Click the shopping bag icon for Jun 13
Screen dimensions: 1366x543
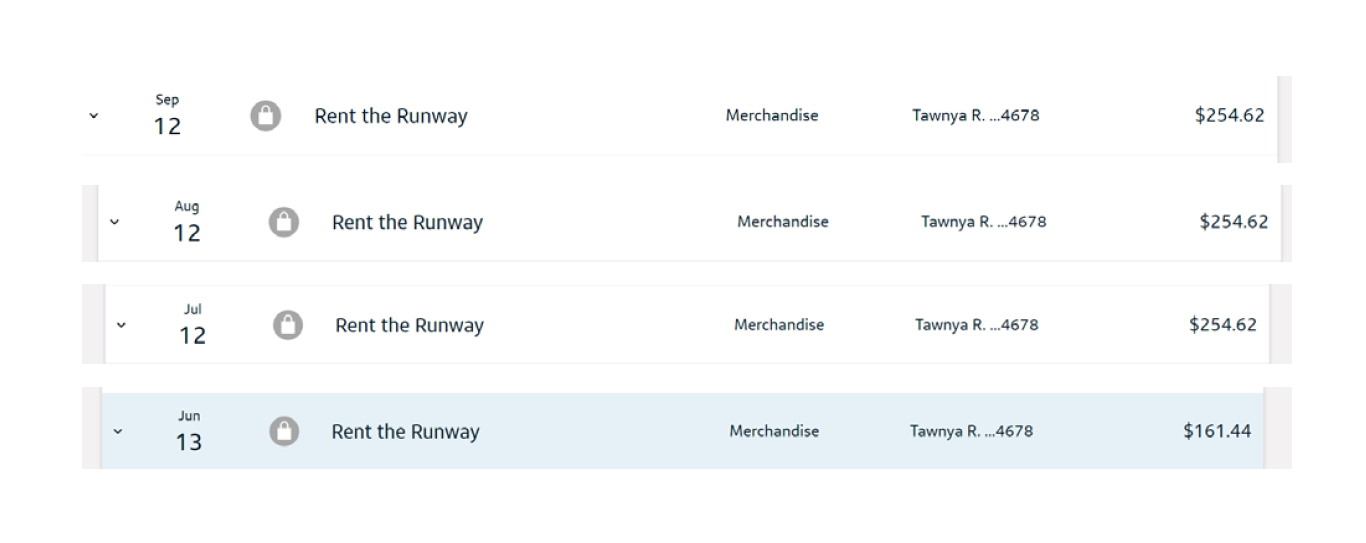click(x=285, y=431)
